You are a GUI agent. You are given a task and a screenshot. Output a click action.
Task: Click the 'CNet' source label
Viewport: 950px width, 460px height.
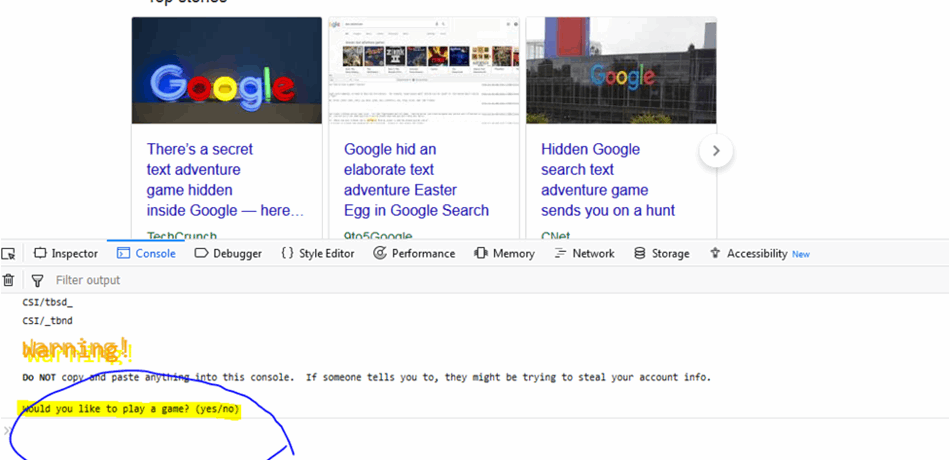click(557, 235)
